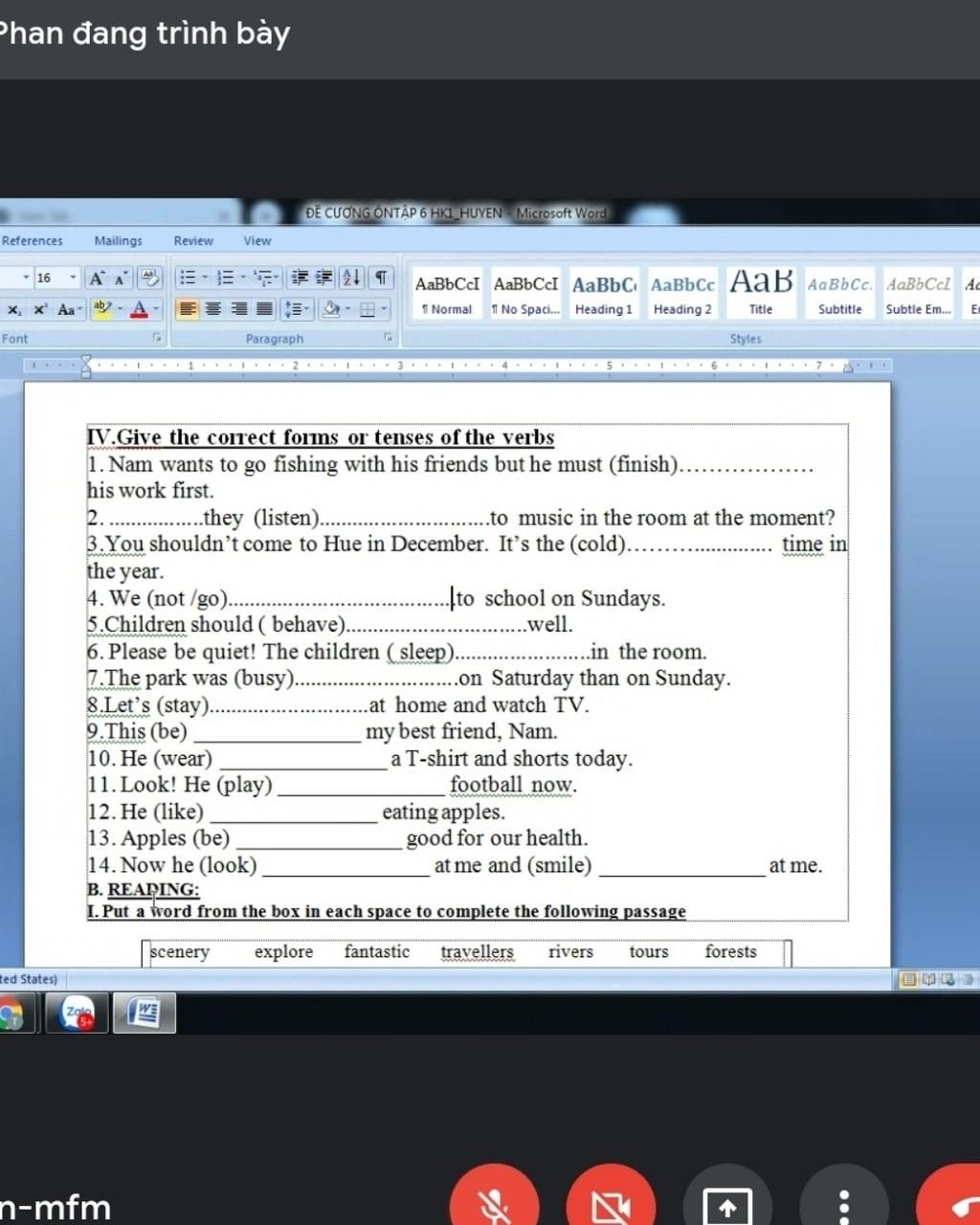
Task: Click the Borders icon
Action: (x=368, y=309)
